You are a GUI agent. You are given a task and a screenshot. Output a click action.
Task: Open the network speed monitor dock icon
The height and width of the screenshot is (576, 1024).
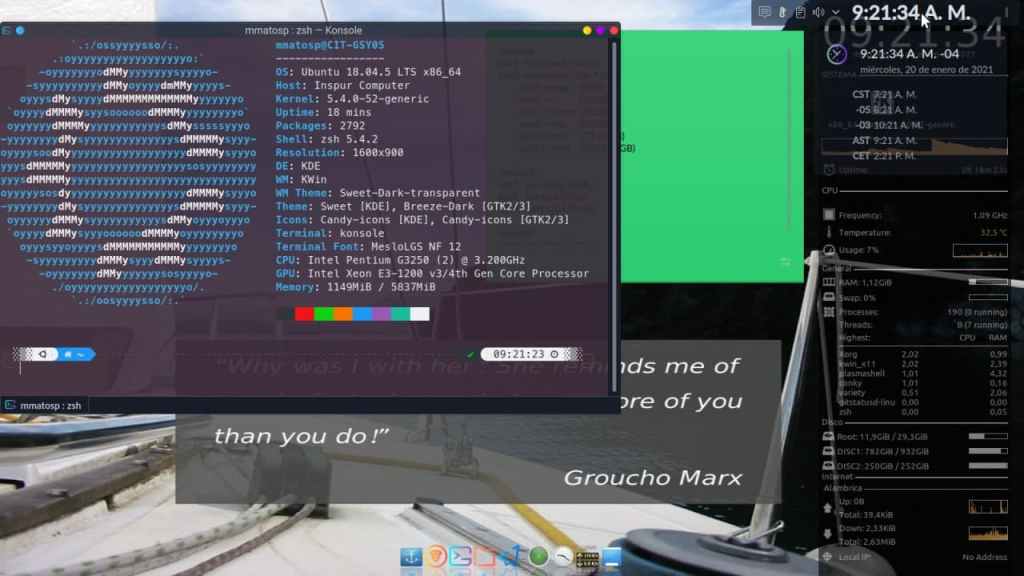[x=588, y=557]
